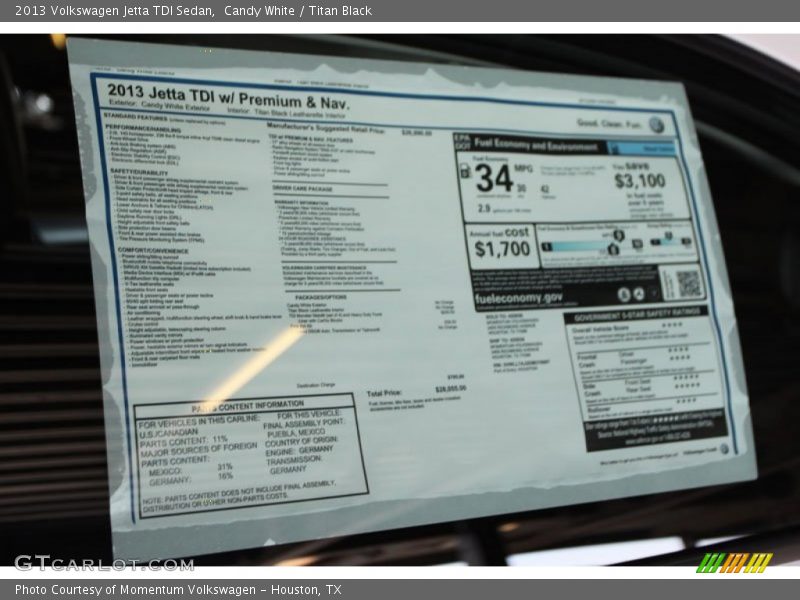Viewport: 800px width, 600px height.
Task: Click the 'PUEBLA, MEXICO' assembly point text
Action: tap(296, 433)
